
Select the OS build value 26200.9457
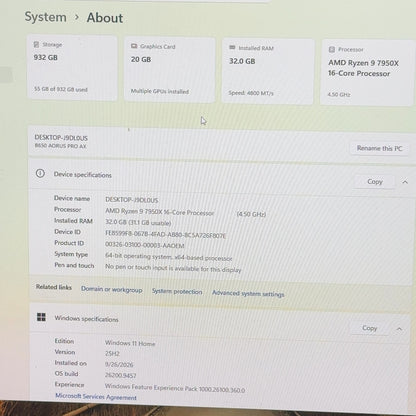tap(120, 375)
